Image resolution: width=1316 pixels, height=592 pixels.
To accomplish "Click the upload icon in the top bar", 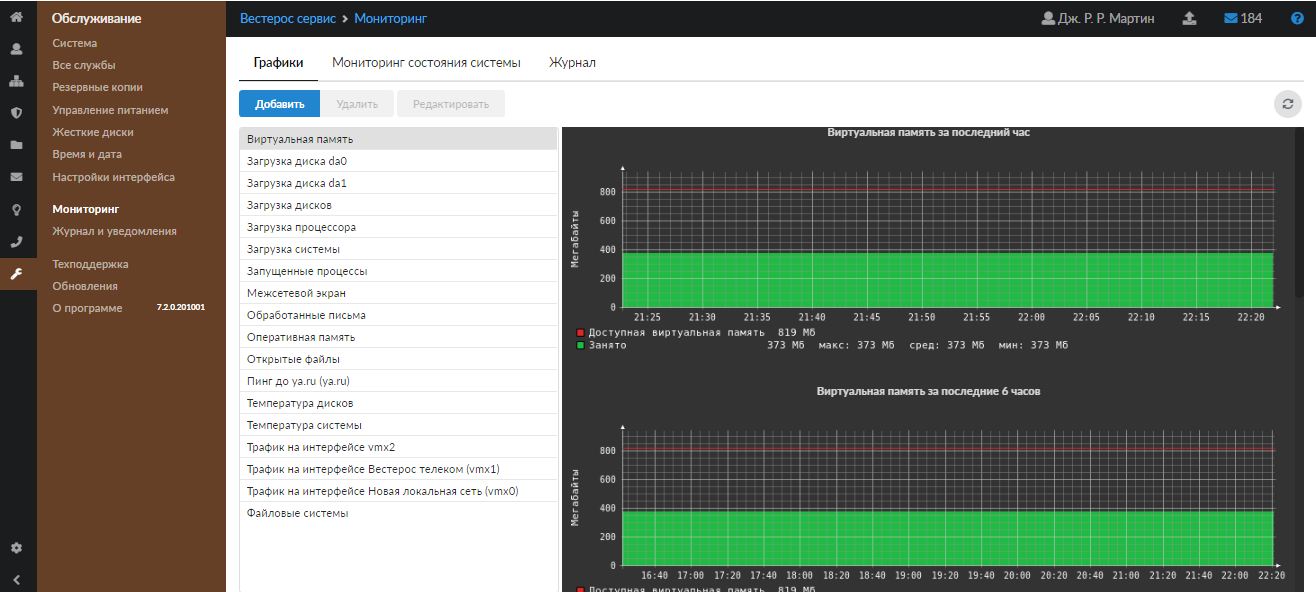I will (1189, 18).
